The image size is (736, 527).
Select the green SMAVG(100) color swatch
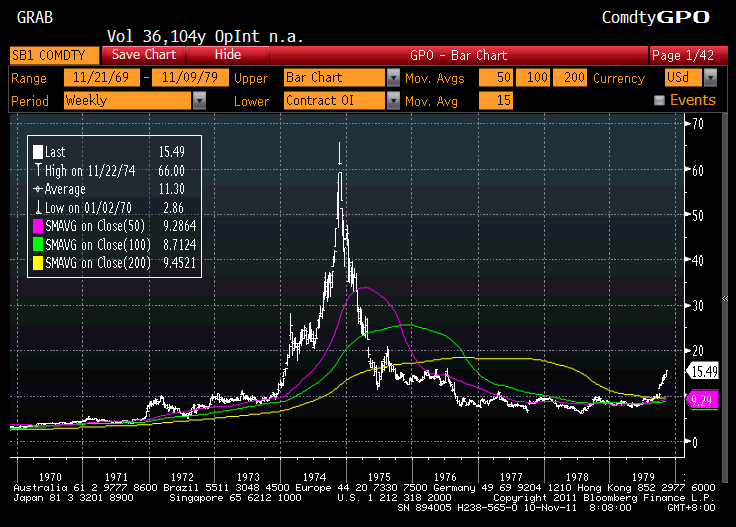pyautogui.click(x=38, y=245)
